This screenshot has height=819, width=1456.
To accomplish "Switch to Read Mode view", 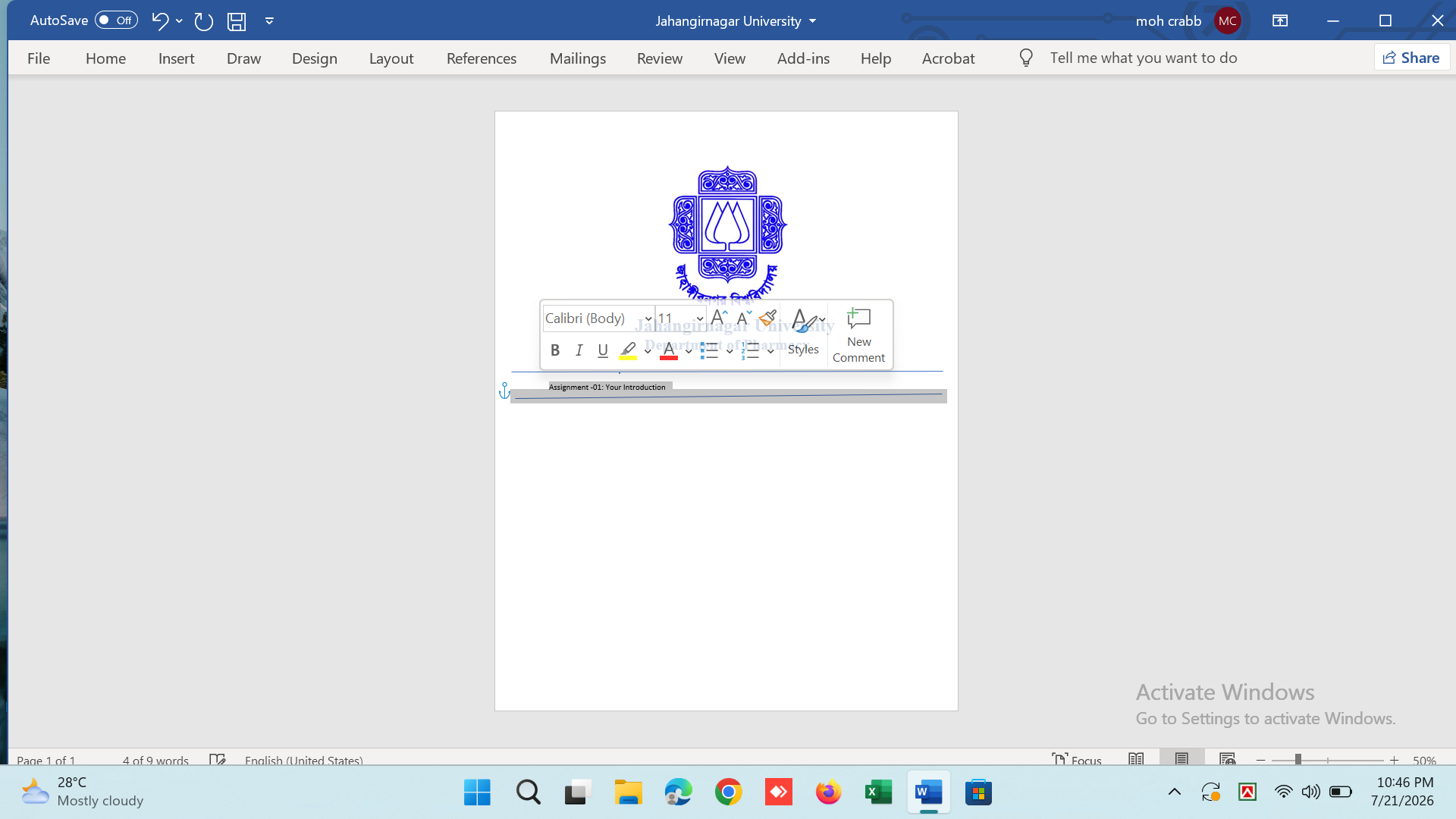I will [1136, 759].
